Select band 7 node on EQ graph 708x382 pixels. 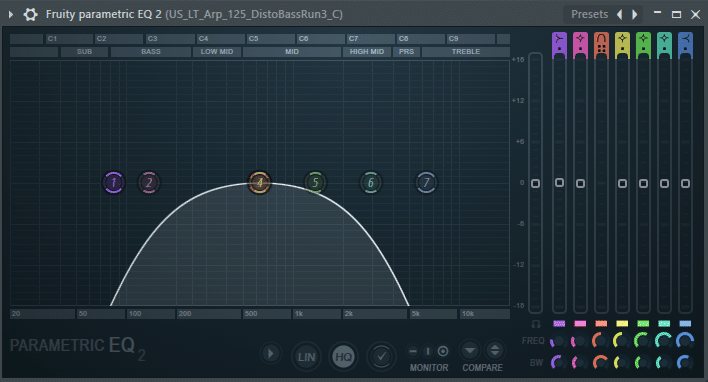[426, 183]
